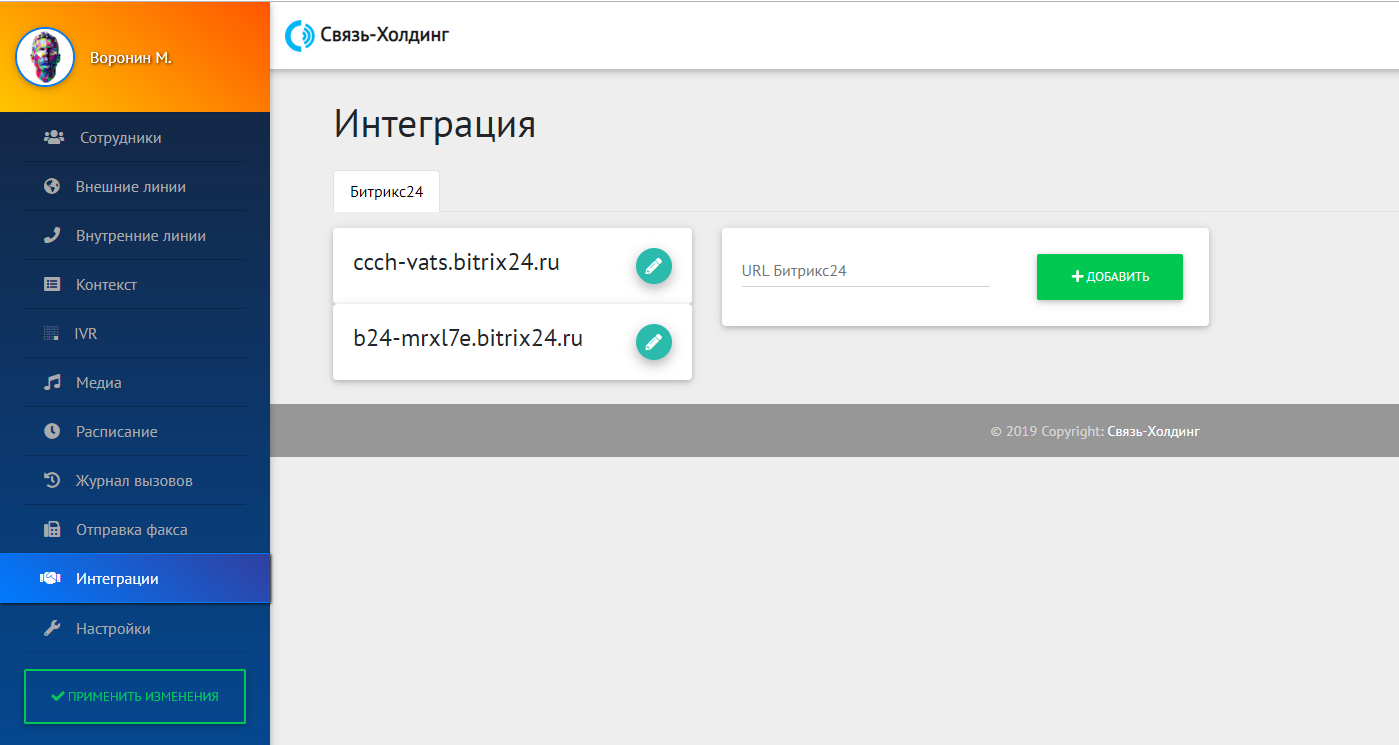Click the Настройки wrench icon
Screen dimensions: 1399x745
click(53, 629)
